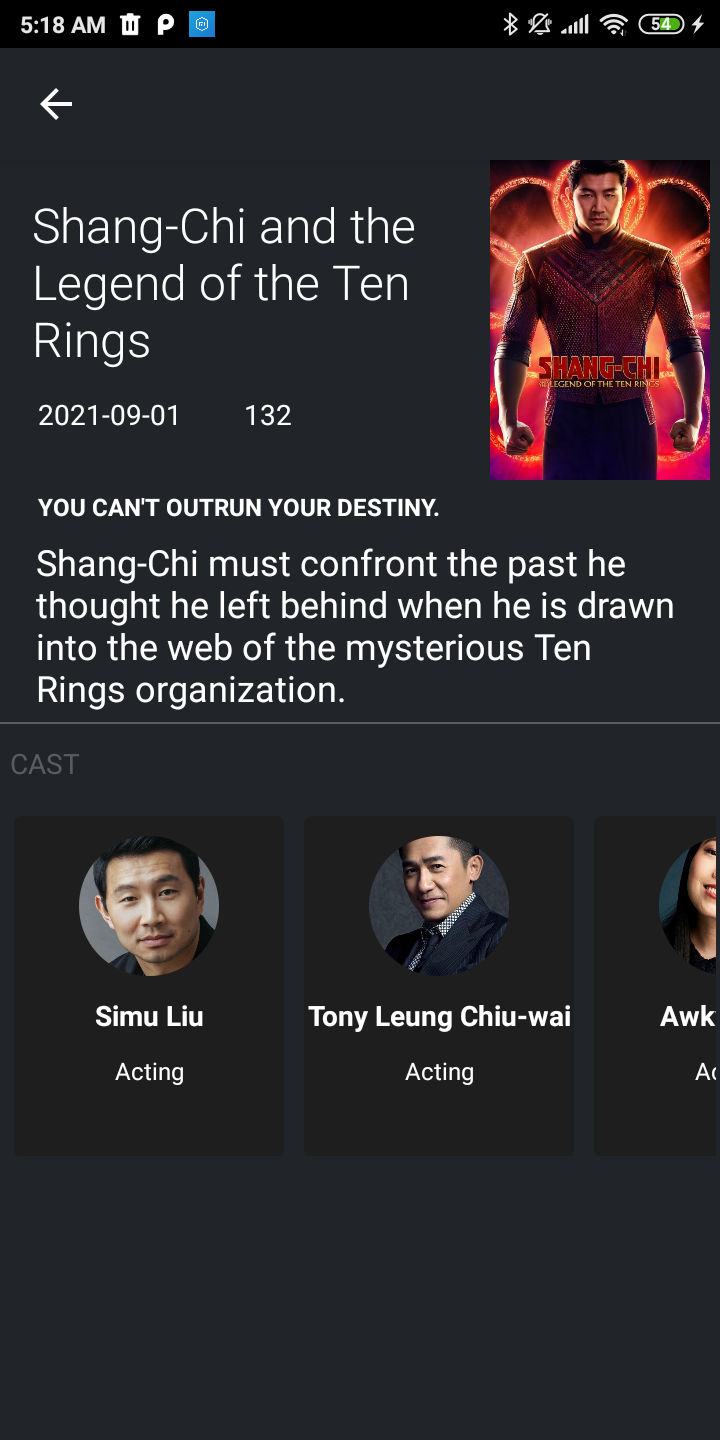This screenshot has width=720, height=1440.
Task: Tap the tagline 'You can't outrun your destiny'
Action: pos(239,508)
